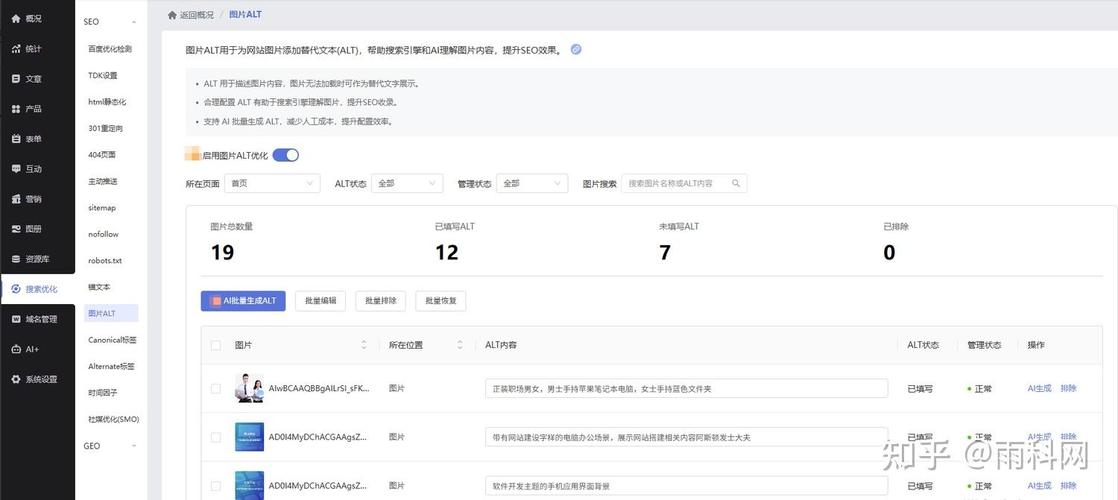Click the 图片总数量 value 19
The image size is (1118, 500).
(222, 252)
